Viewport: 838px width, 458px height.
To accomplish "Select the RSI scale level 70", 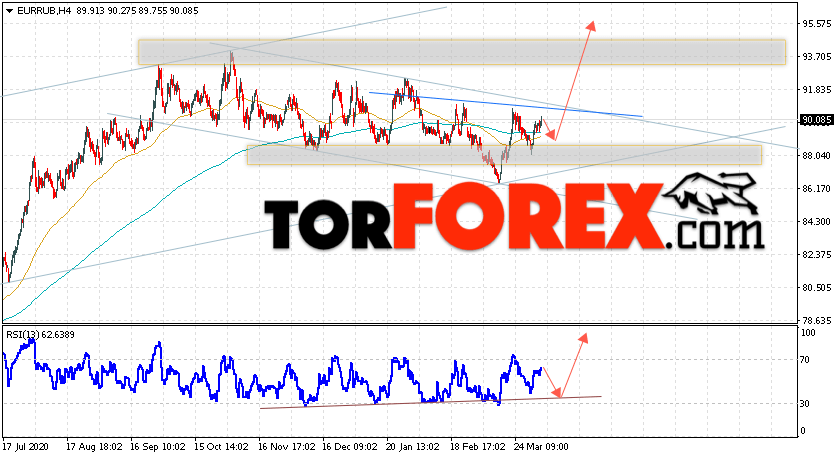I will [806, 360].
